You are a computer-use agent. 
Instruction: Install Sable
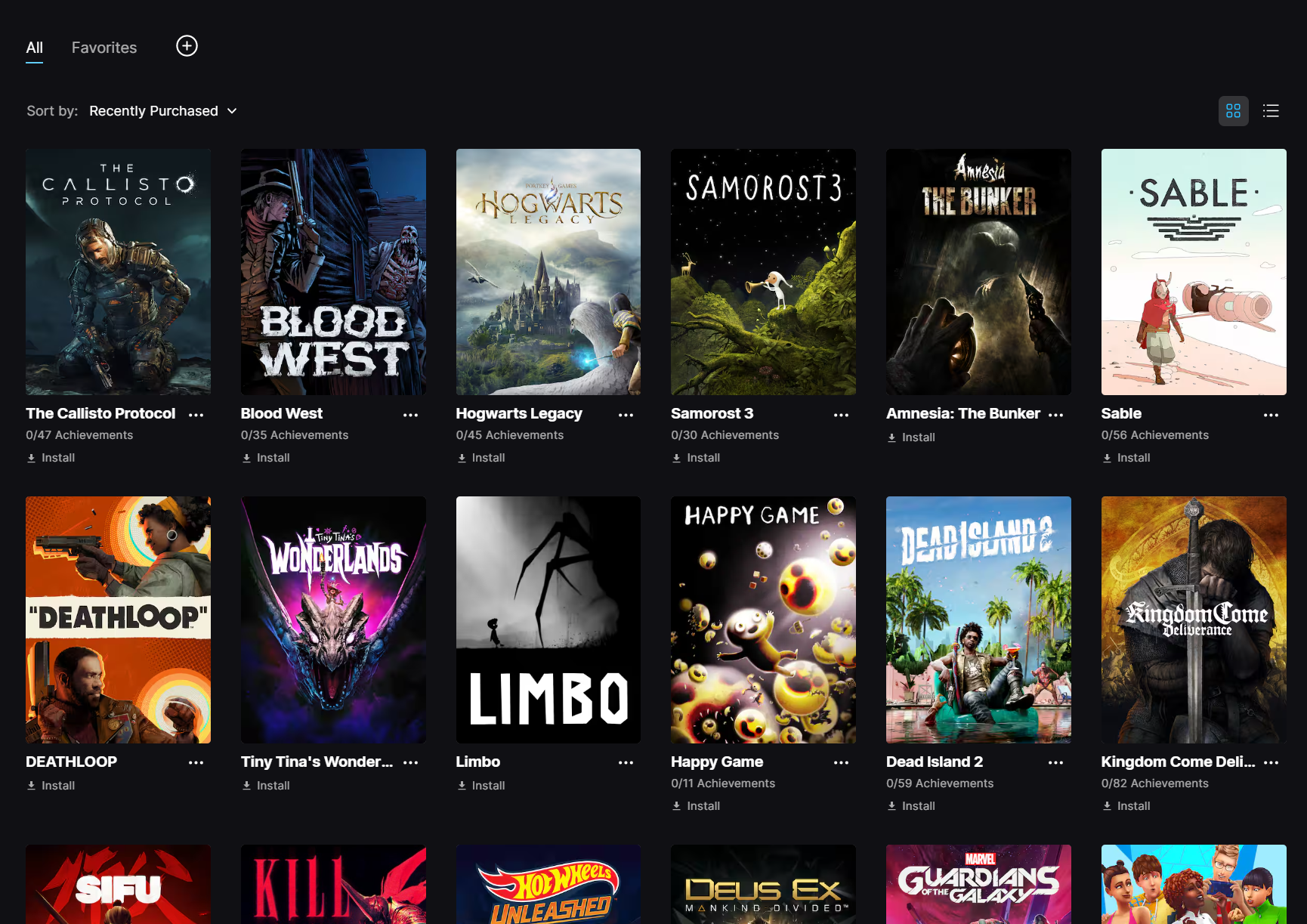click(x=1126, y=458)
